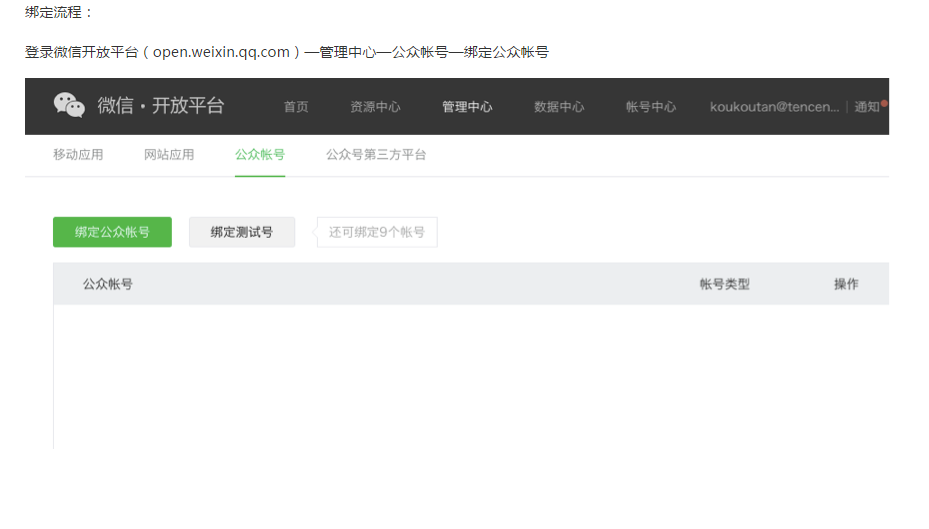
Task: Click the 帐号类型 column header
Action: pyautogui.click(x=724, y=284)
